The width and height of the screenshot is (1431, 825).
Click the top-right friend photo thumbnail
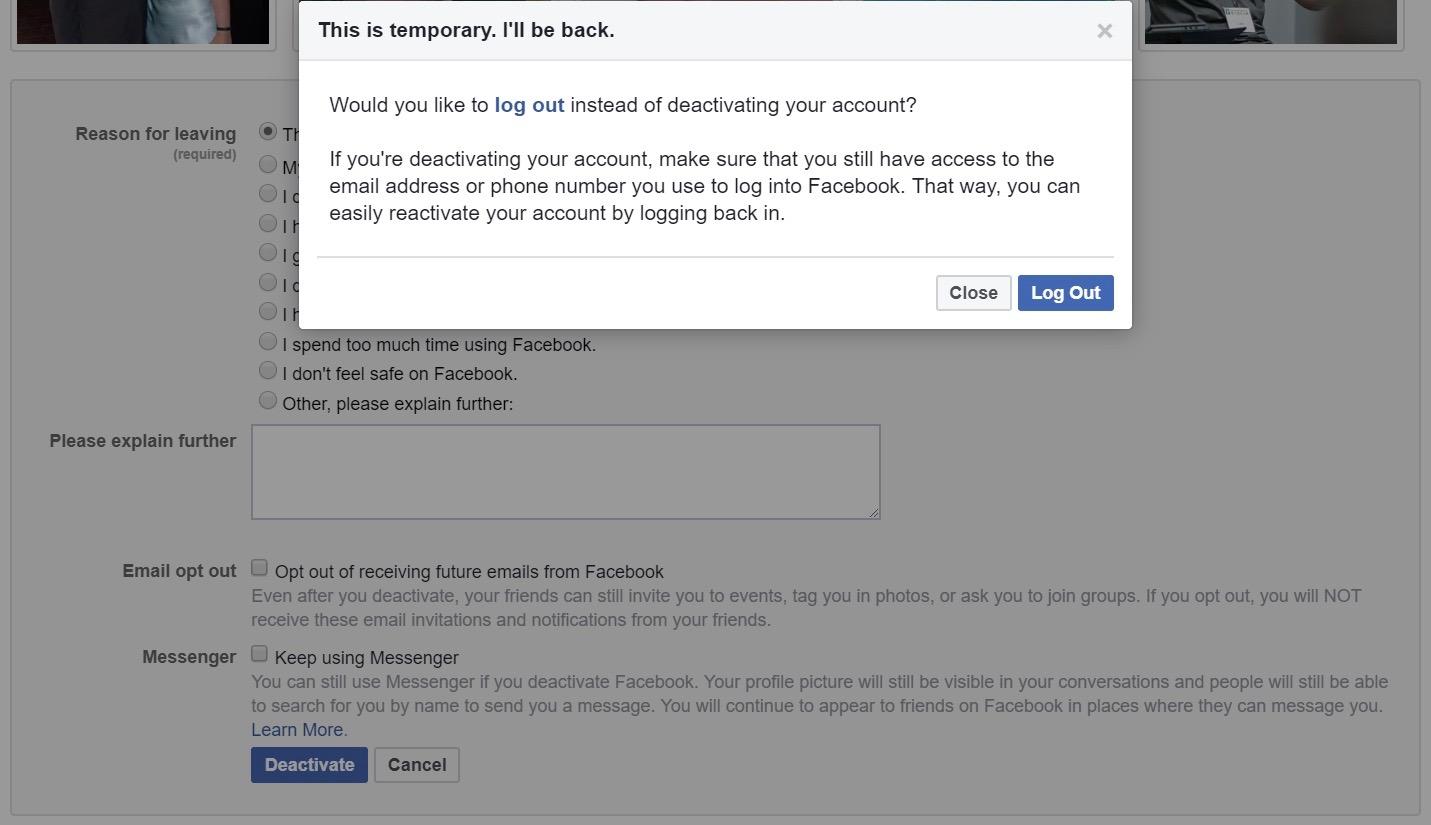tap(1270, 22)
